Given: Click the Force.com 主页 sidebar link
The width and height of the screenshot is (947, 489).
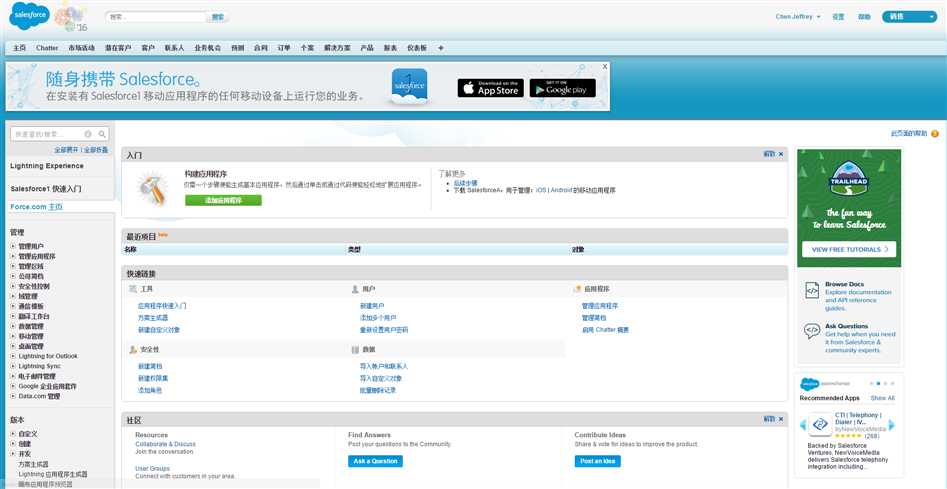Looking at the screenshot, I should (x=36, y=206).
